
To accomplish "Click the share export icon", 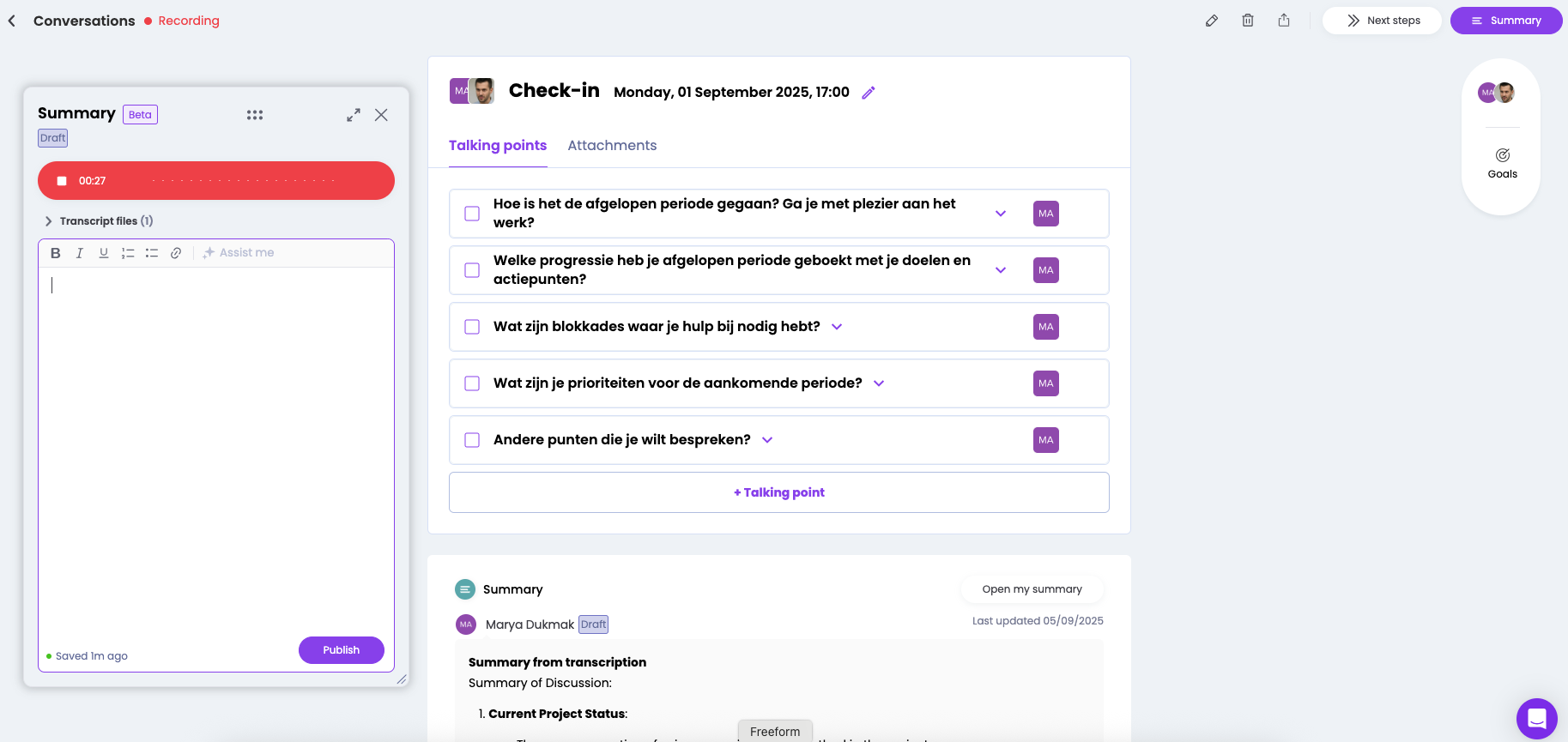I will tap(1284, 21).
